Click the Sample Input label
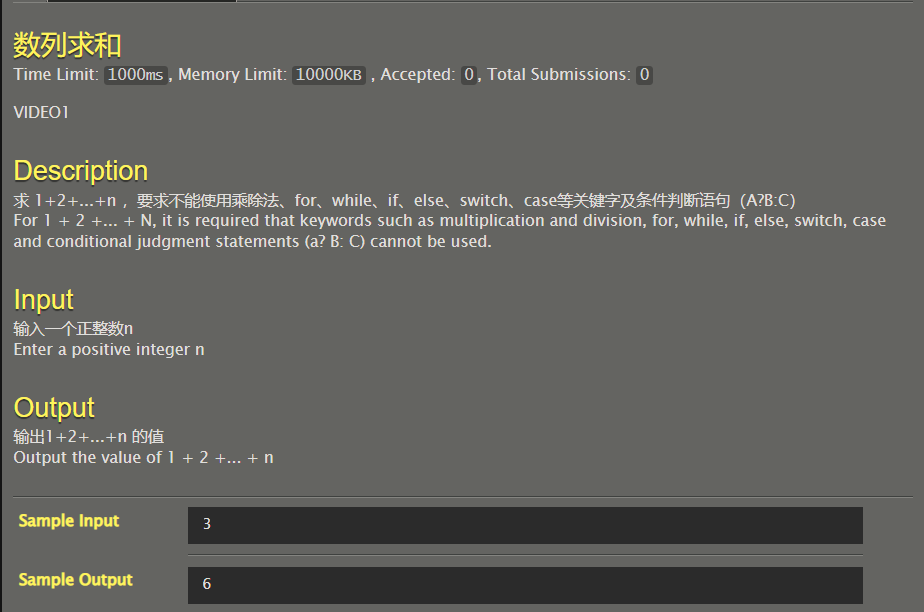This screenshot has height=612, width=924. pyautogui.click(x=69, y=521)
